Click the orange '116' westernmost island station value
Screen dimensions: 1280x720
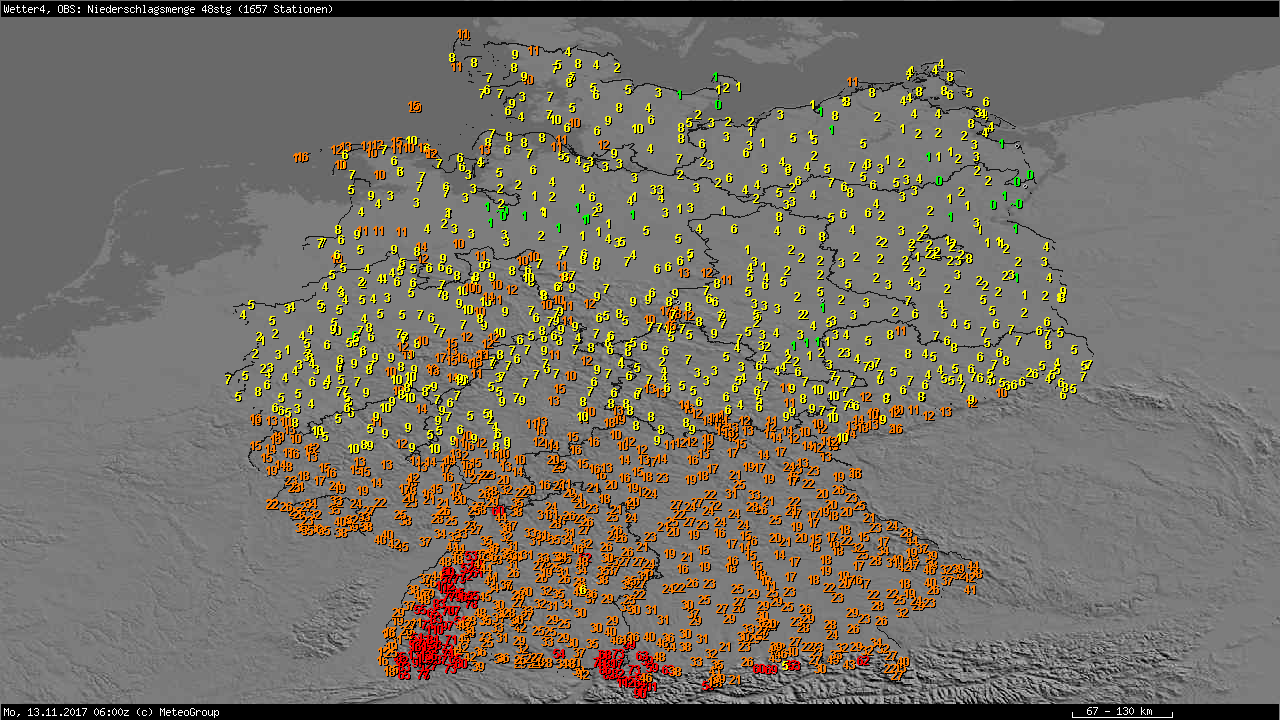301,157
